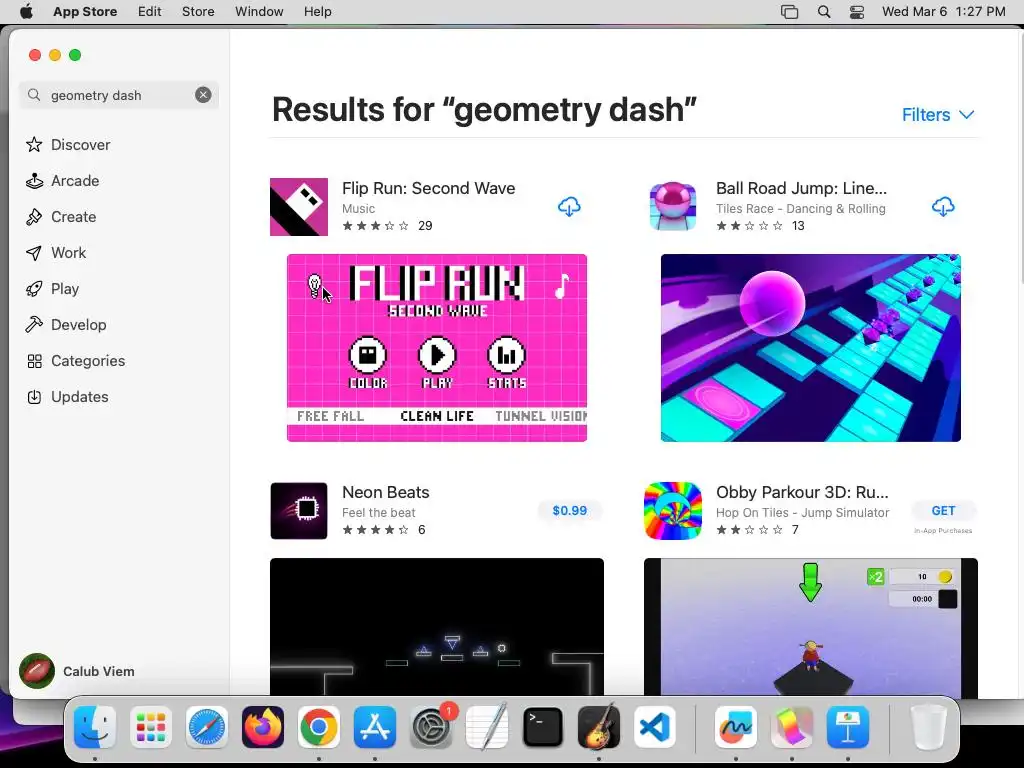
Task: Open the Store menu
Action: click(x=198, y=11)
